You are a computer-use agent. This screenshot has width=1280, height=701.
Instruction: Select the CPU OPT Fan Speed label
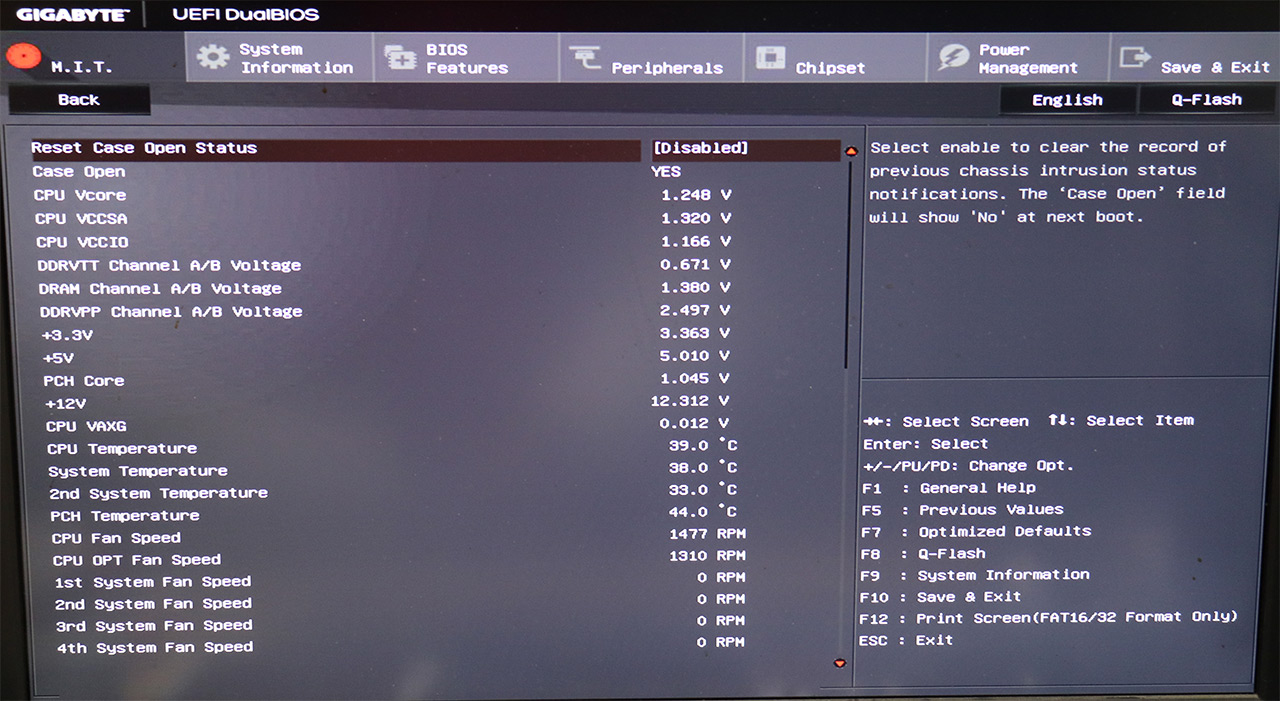(137, 560)
